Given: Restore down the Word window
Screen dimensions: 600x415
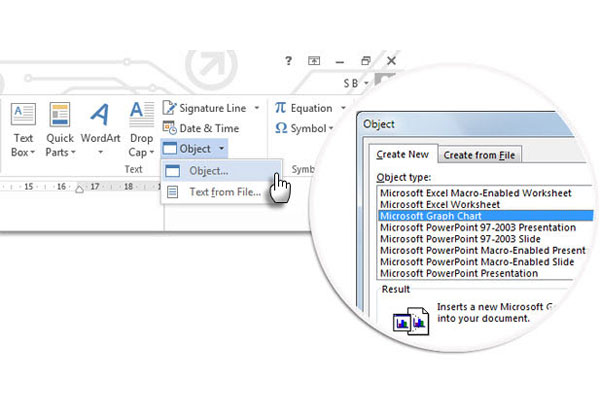Looking at the screenshot, I should (x=366, y=60).
